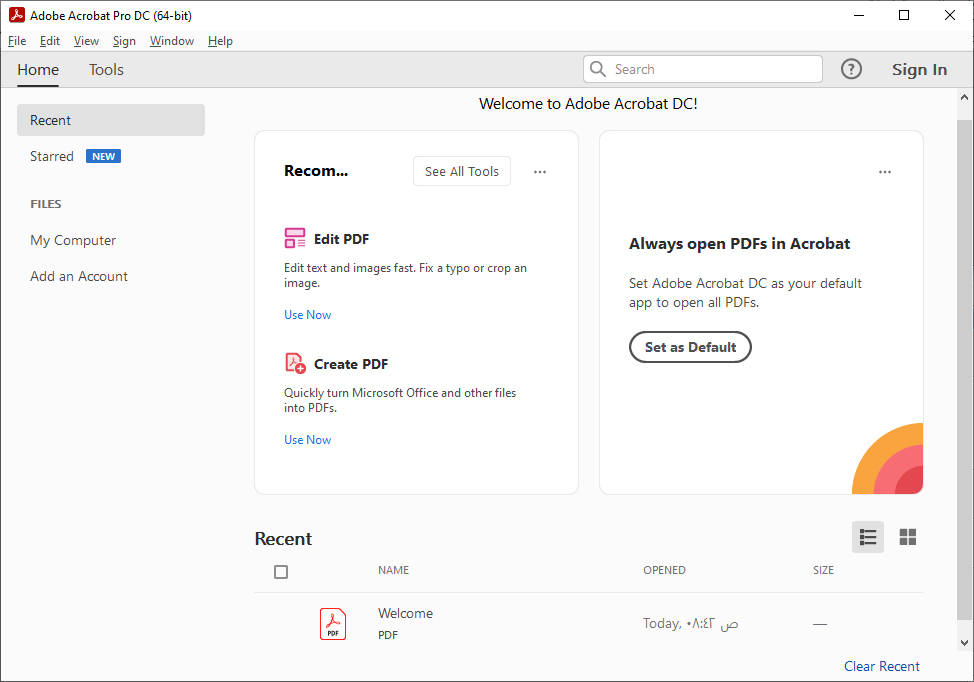Tick the select-all checkbox in Recent table

tap(281, 571)
